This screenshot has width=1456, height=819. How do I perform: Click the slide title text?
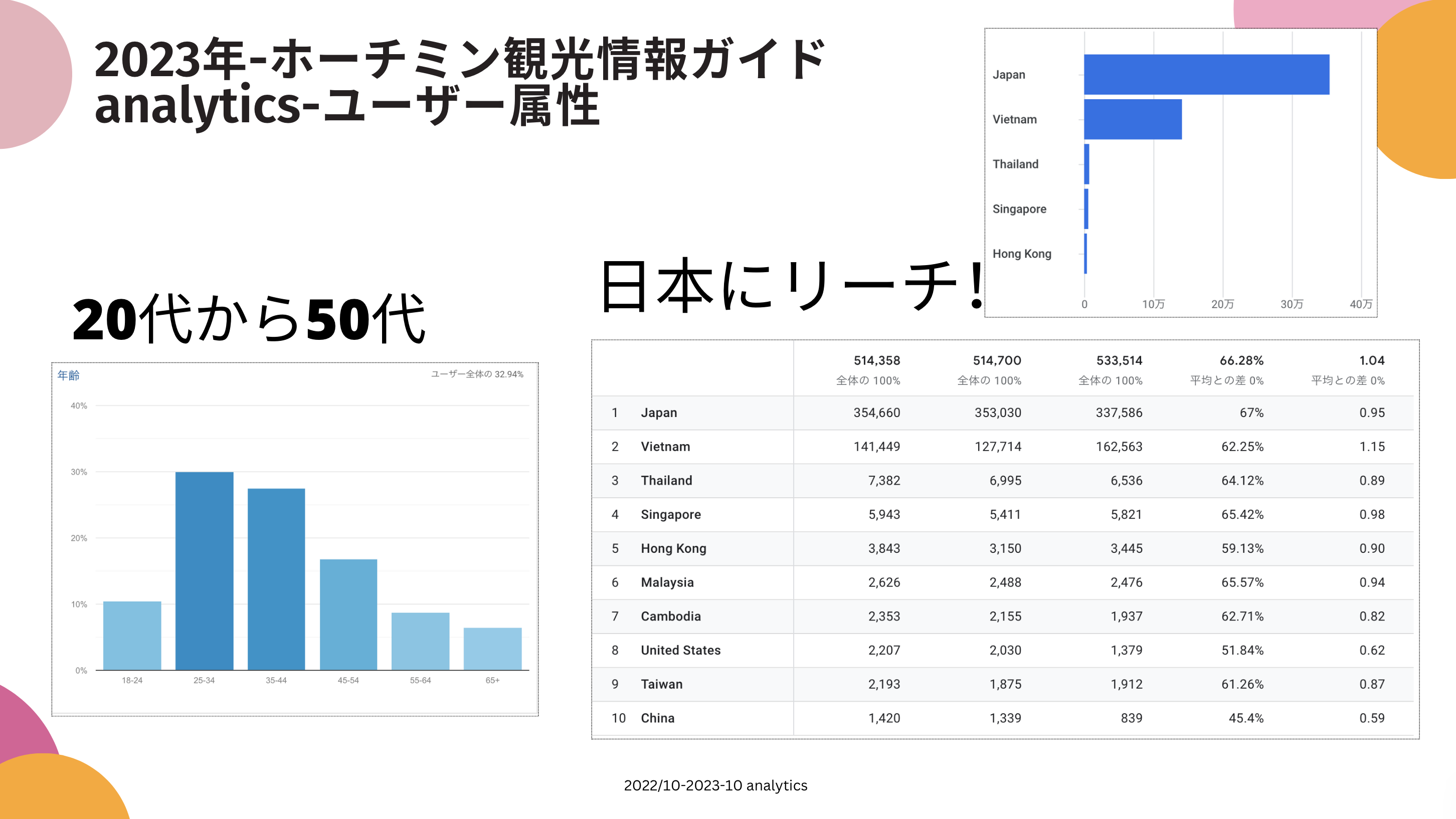[459, 82]
